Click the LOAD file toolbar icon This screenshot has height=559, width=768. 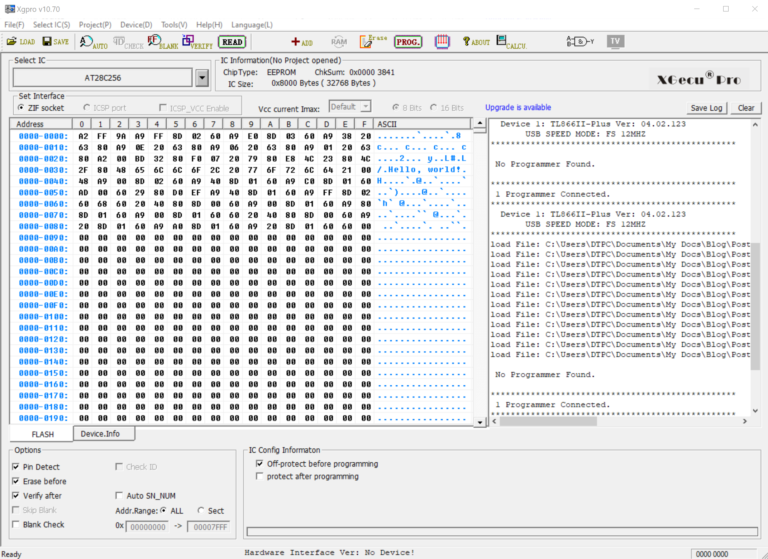tap(21, 42)
